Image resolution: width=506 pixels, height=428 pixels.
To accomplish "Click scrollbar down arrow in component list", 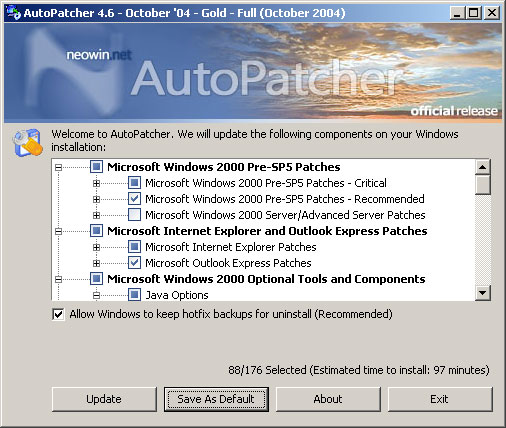I will click(482, 293).
